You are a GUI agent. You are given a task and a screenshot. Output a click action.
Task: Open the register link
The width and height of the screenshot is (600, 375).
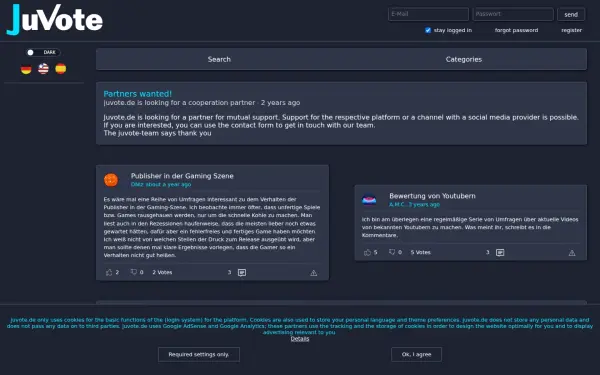[x=571, y=30]
